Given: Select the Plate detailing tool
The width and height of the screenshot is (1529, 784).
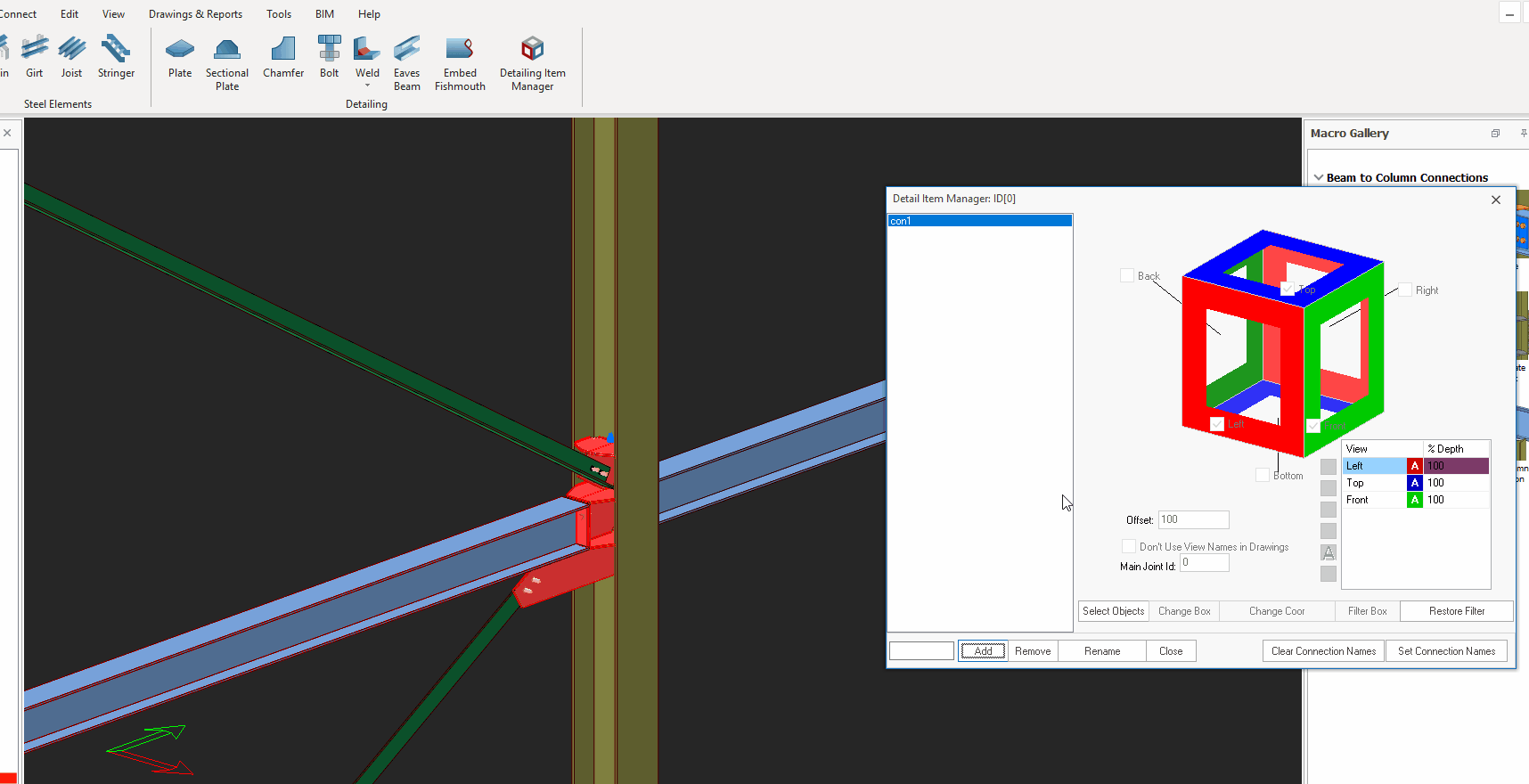Looking at the screenshot, I should click(180, 58).
